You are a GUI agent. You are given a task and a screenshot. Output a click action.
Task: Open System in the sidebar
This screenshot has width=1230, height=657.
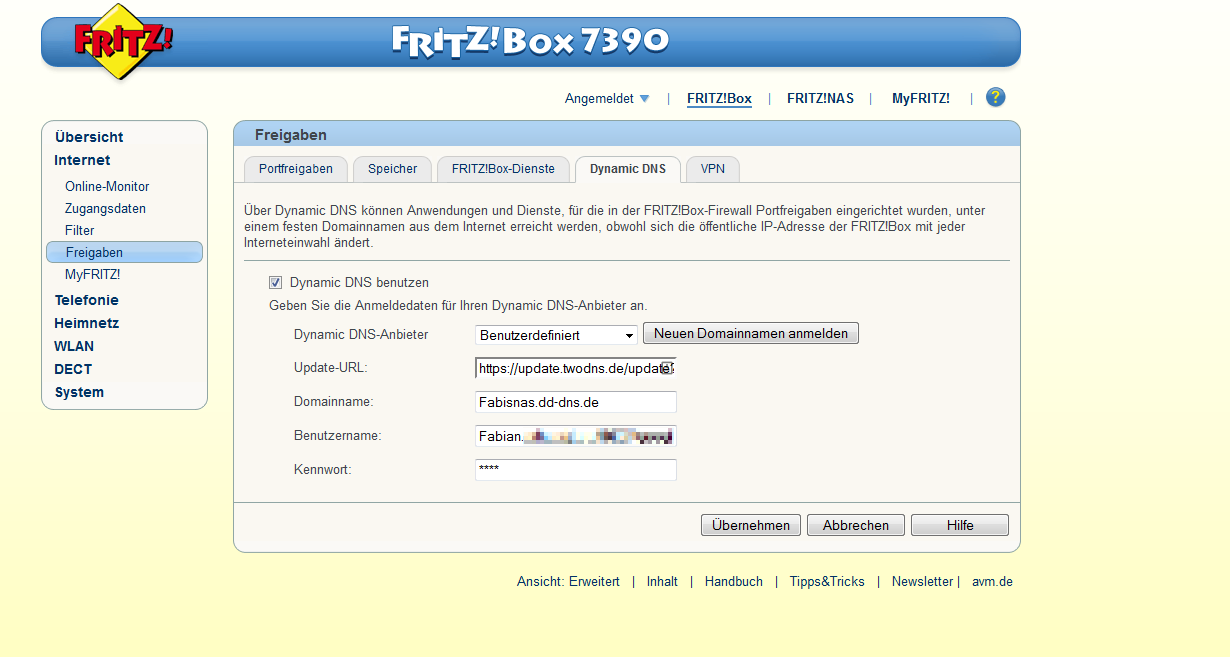tap(79, 392)
